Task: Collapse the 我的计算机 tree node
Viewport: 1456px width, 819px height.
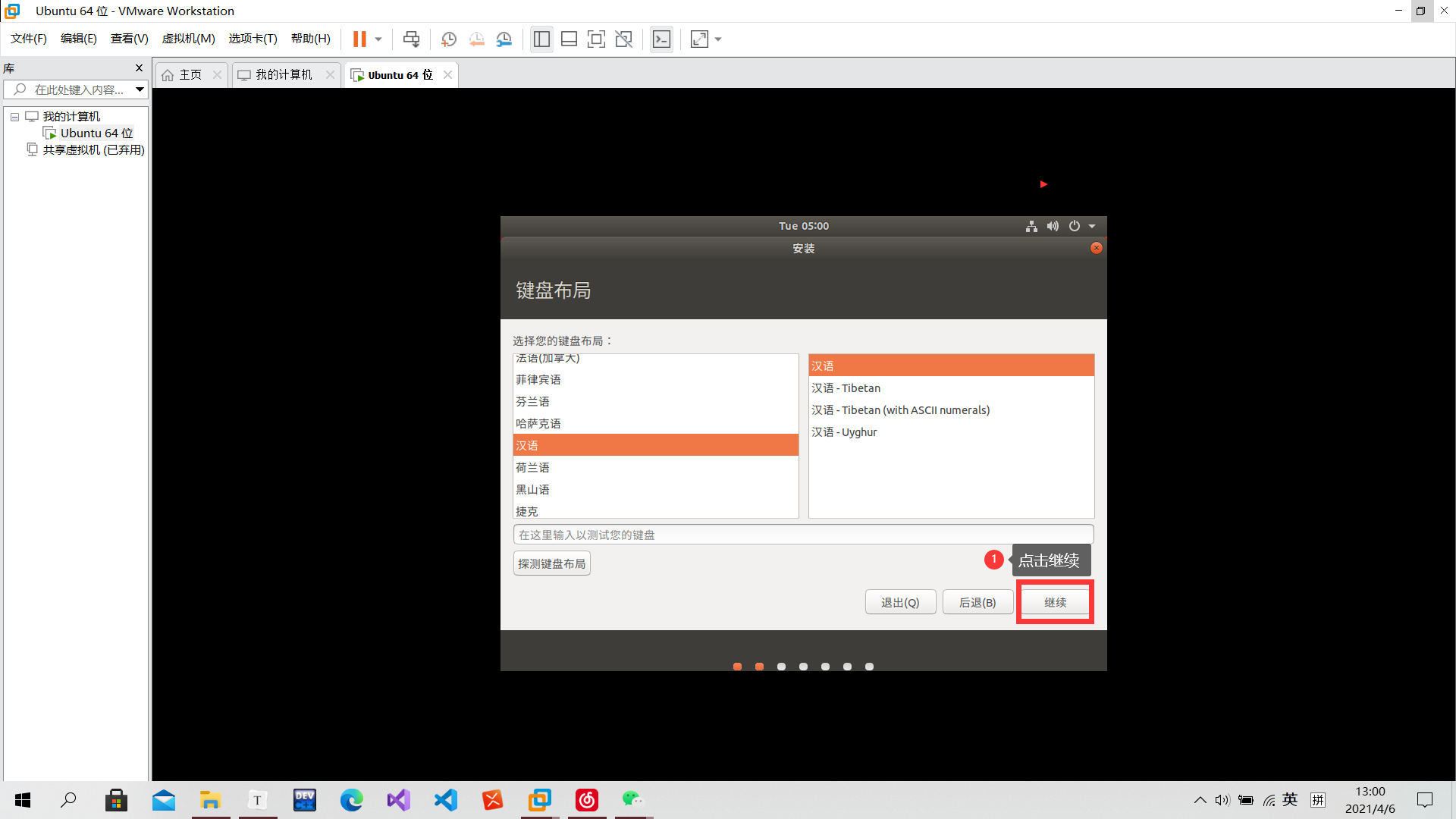Action: [x=14, y=117]
